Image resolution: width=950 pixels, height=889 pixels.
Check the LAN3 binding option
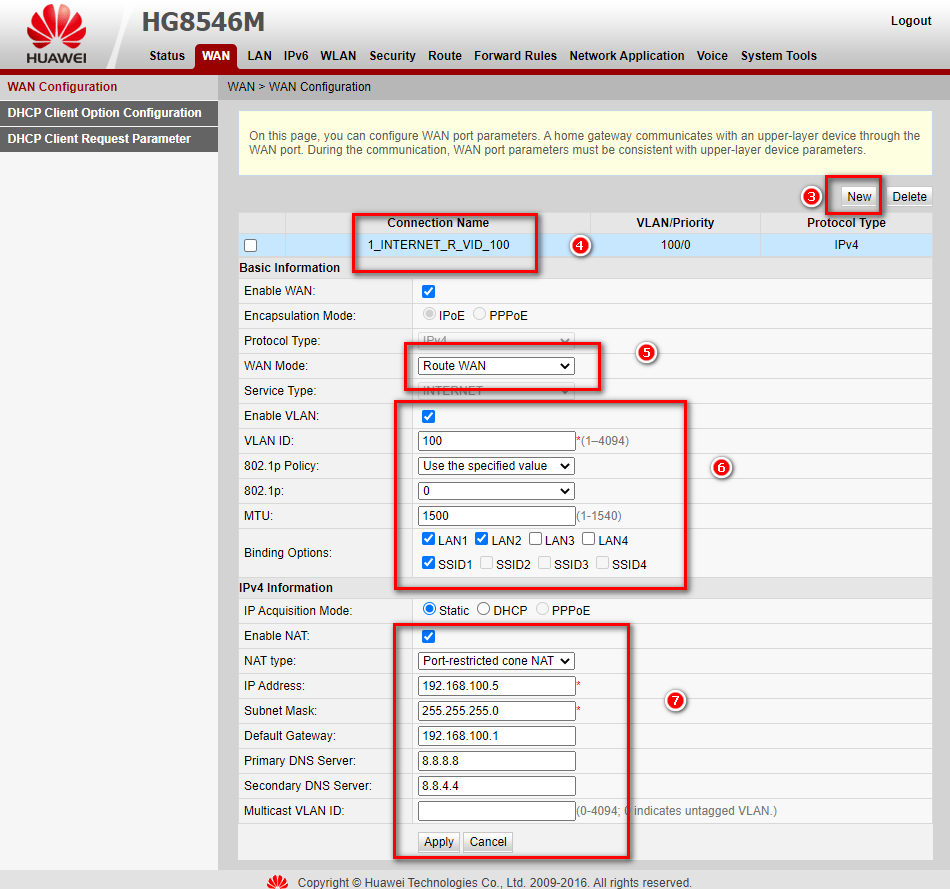(536, 540)
